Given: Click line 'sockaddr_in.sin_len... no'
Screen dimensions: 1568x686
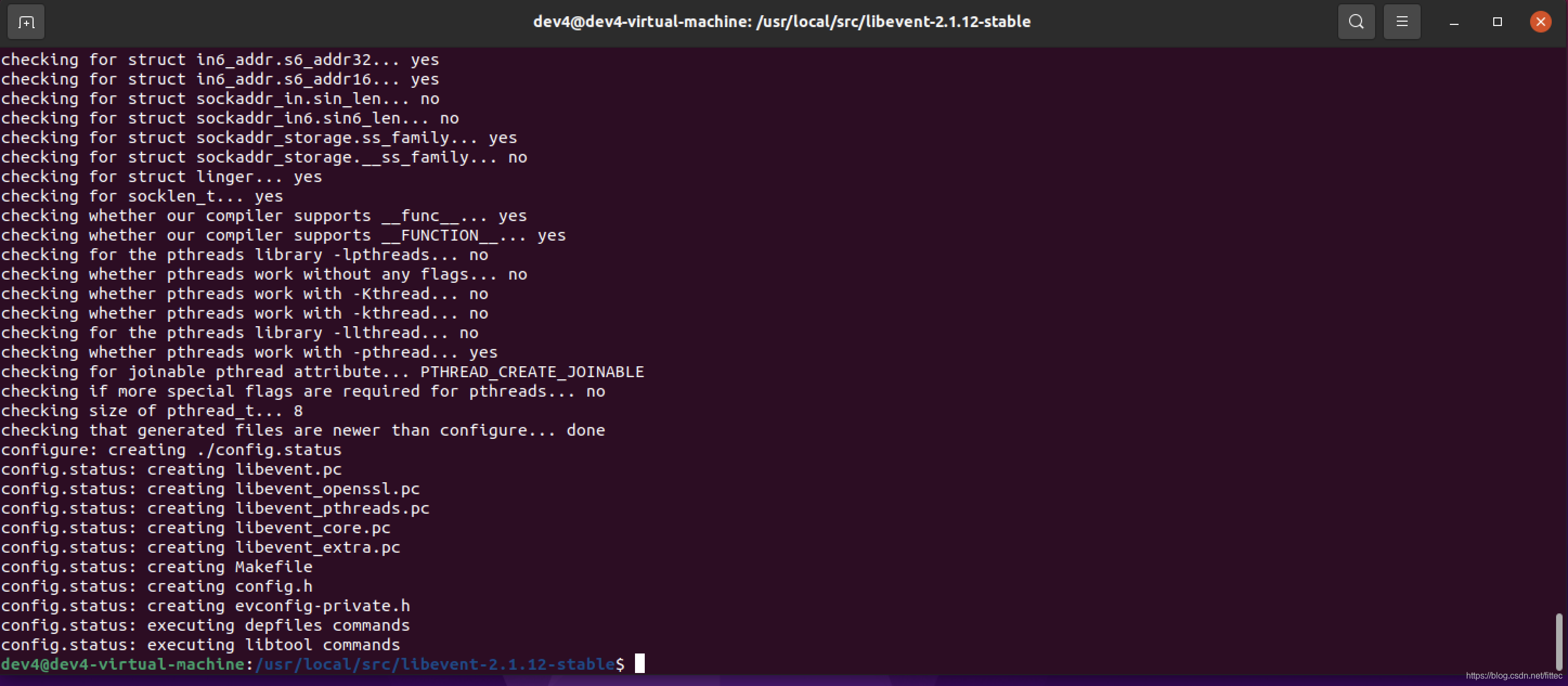Looking at the screenshot, I should [x=220, y=99].
